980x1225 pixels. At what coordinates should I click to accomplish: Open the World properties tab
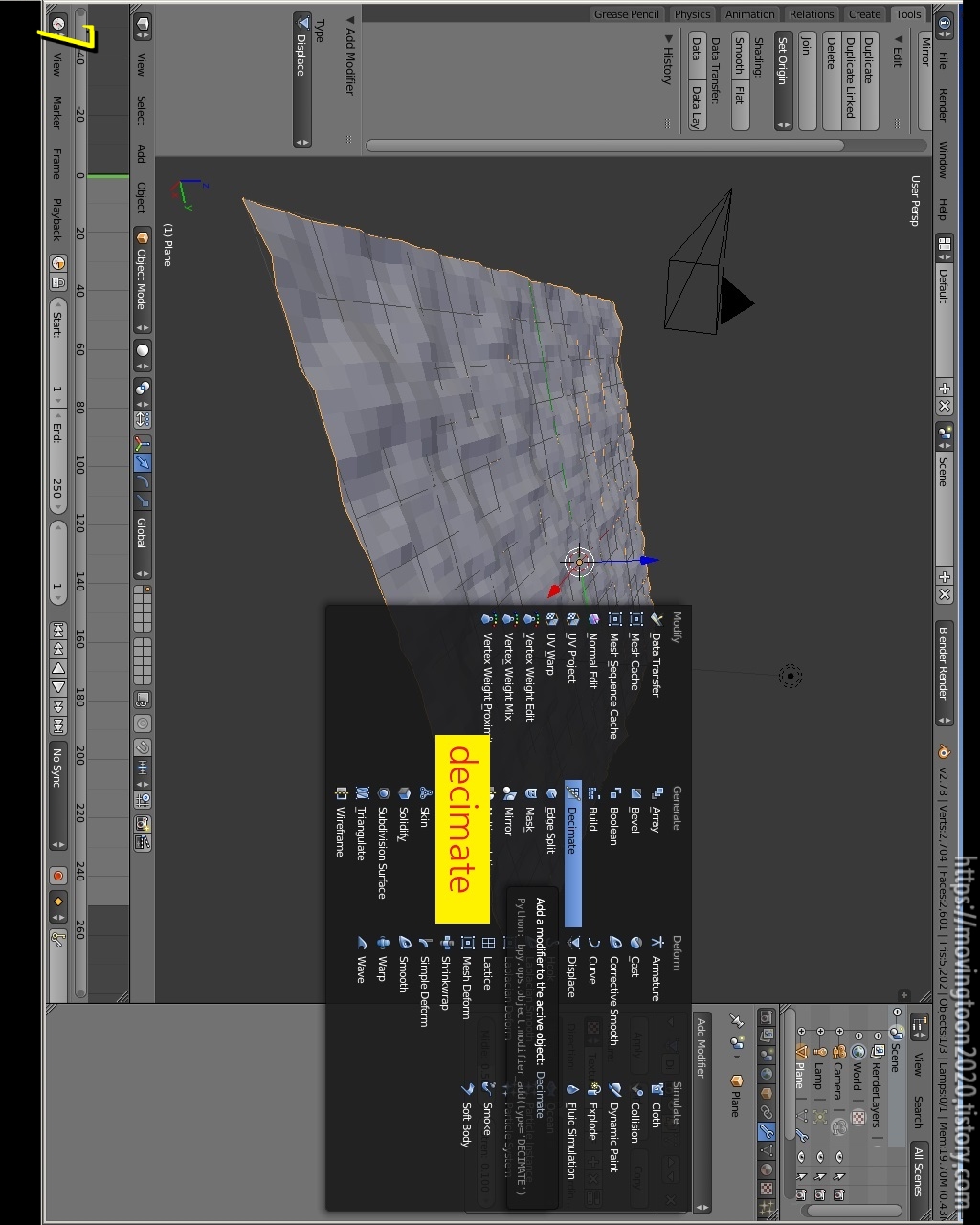[x=767, y=1074]
